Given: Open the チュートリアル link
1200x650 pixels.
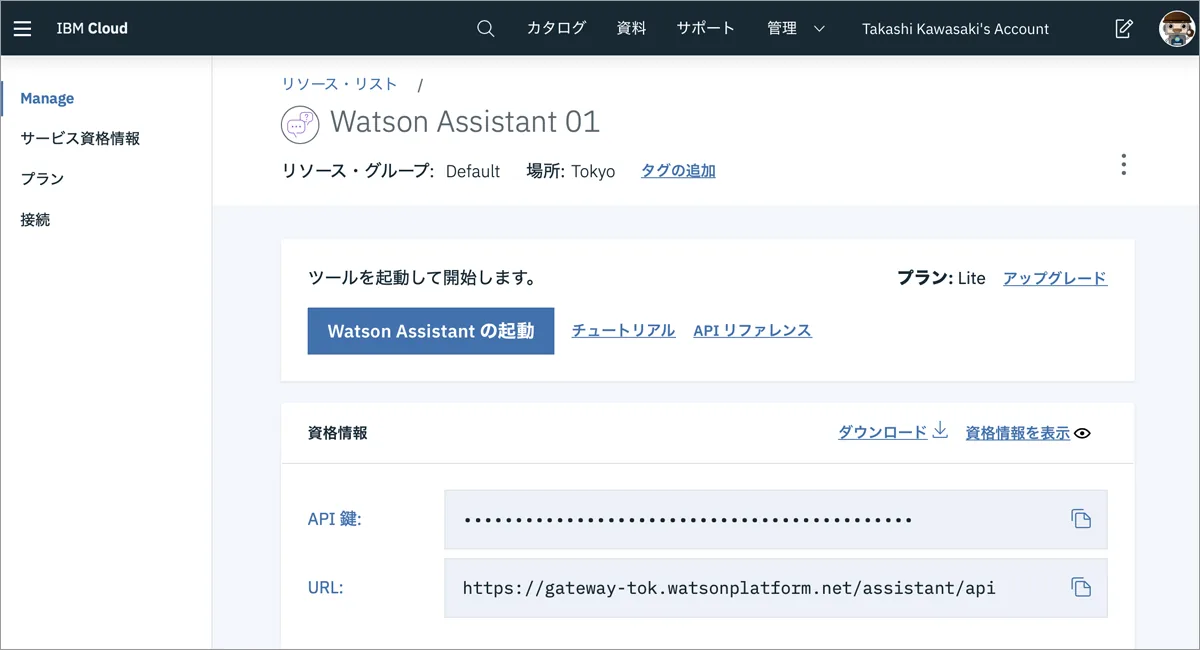Looking at the screenshot, I should coord(623,331).
